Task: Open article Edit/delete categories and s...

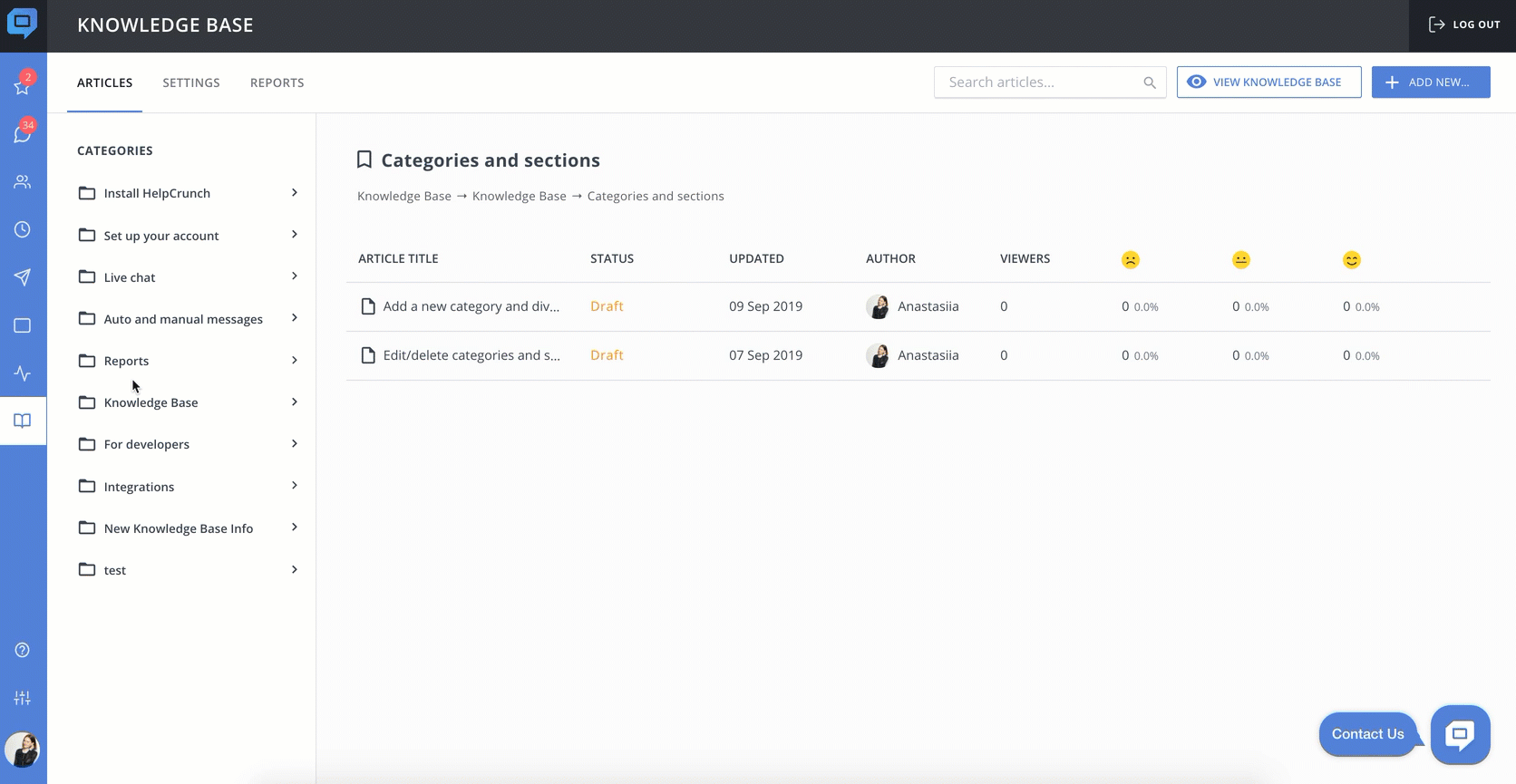Action: pos(471,355)
